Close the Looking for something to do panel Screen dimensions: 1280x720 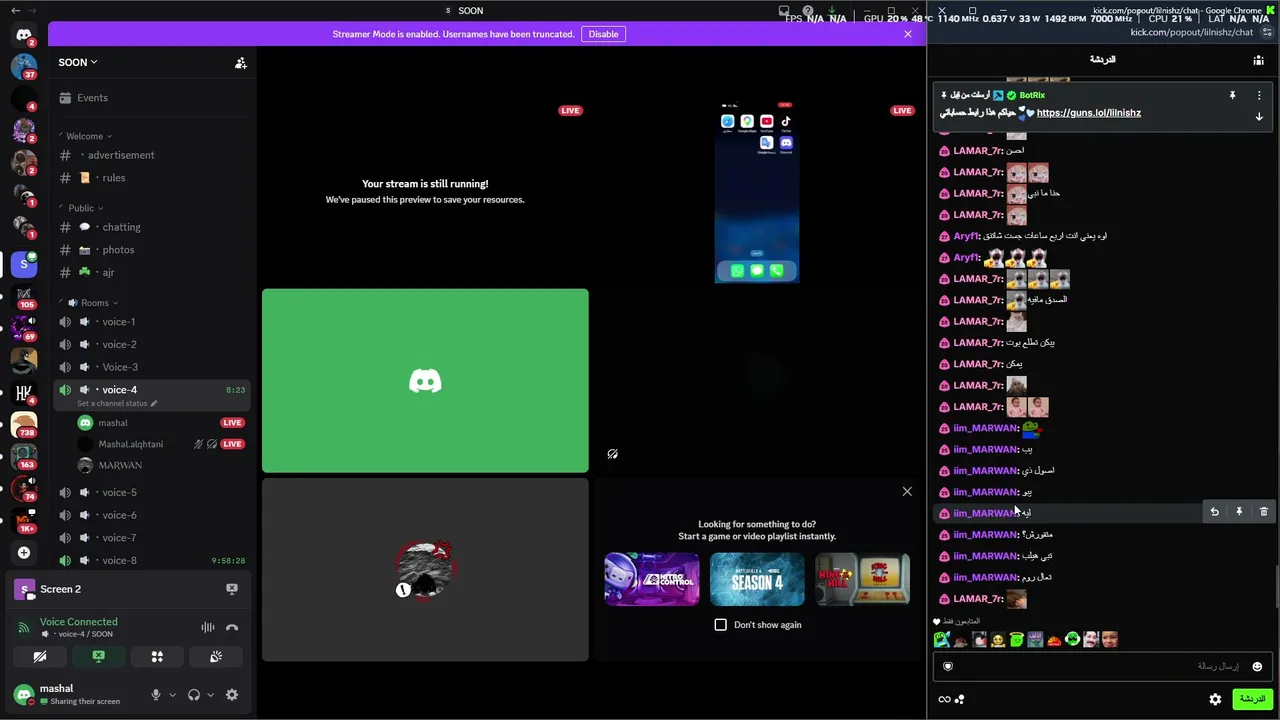(x=907, y=491)
